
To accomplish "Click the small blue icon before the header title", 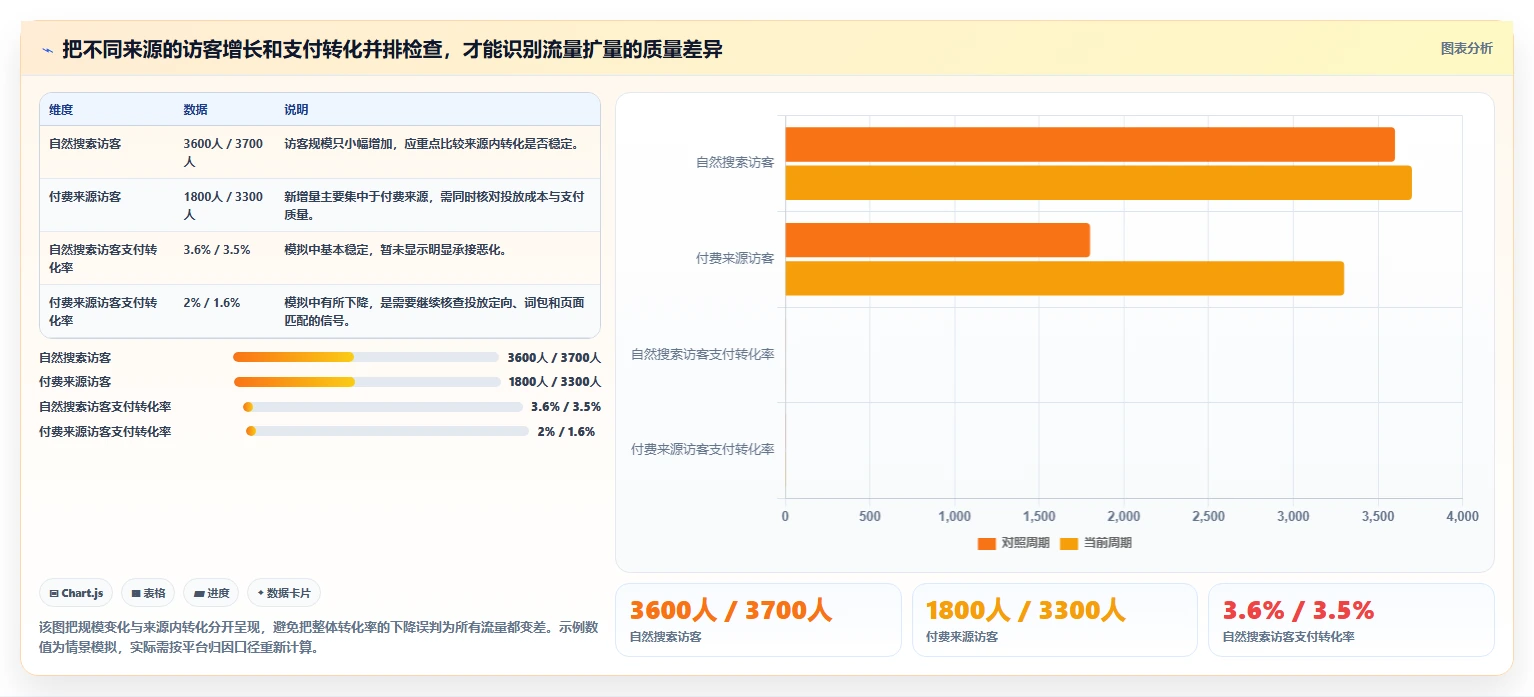I will [x=47, y=49].
